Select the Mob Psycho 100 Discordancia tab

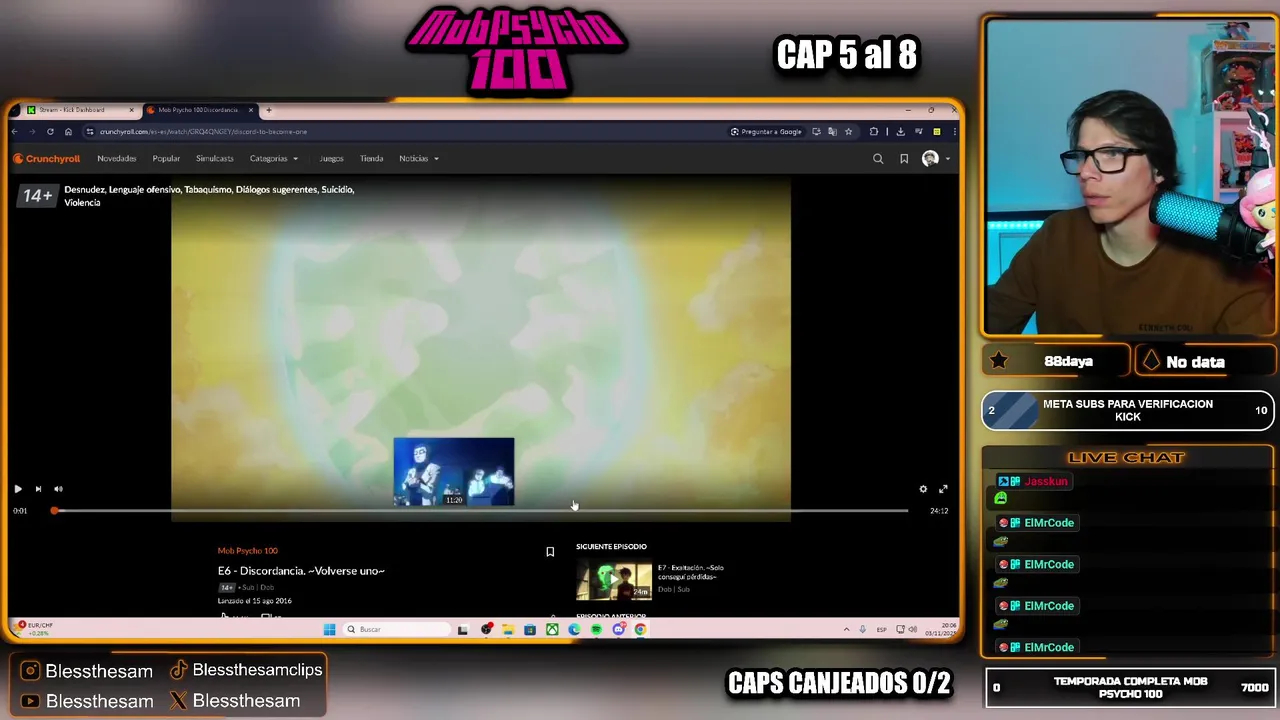(198, 110)
